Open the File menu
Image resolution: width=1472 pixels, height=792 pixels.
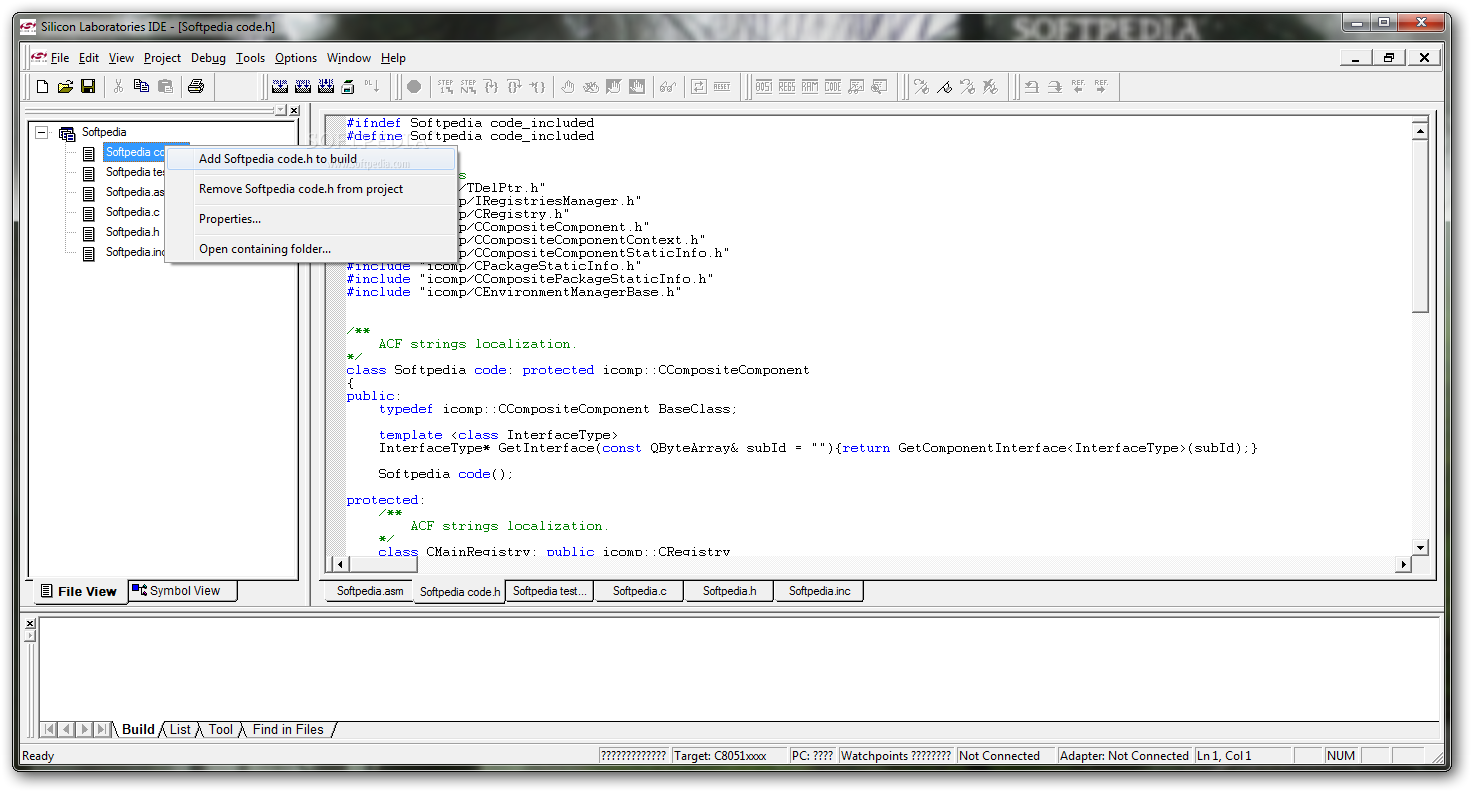(x=60, y=58)
